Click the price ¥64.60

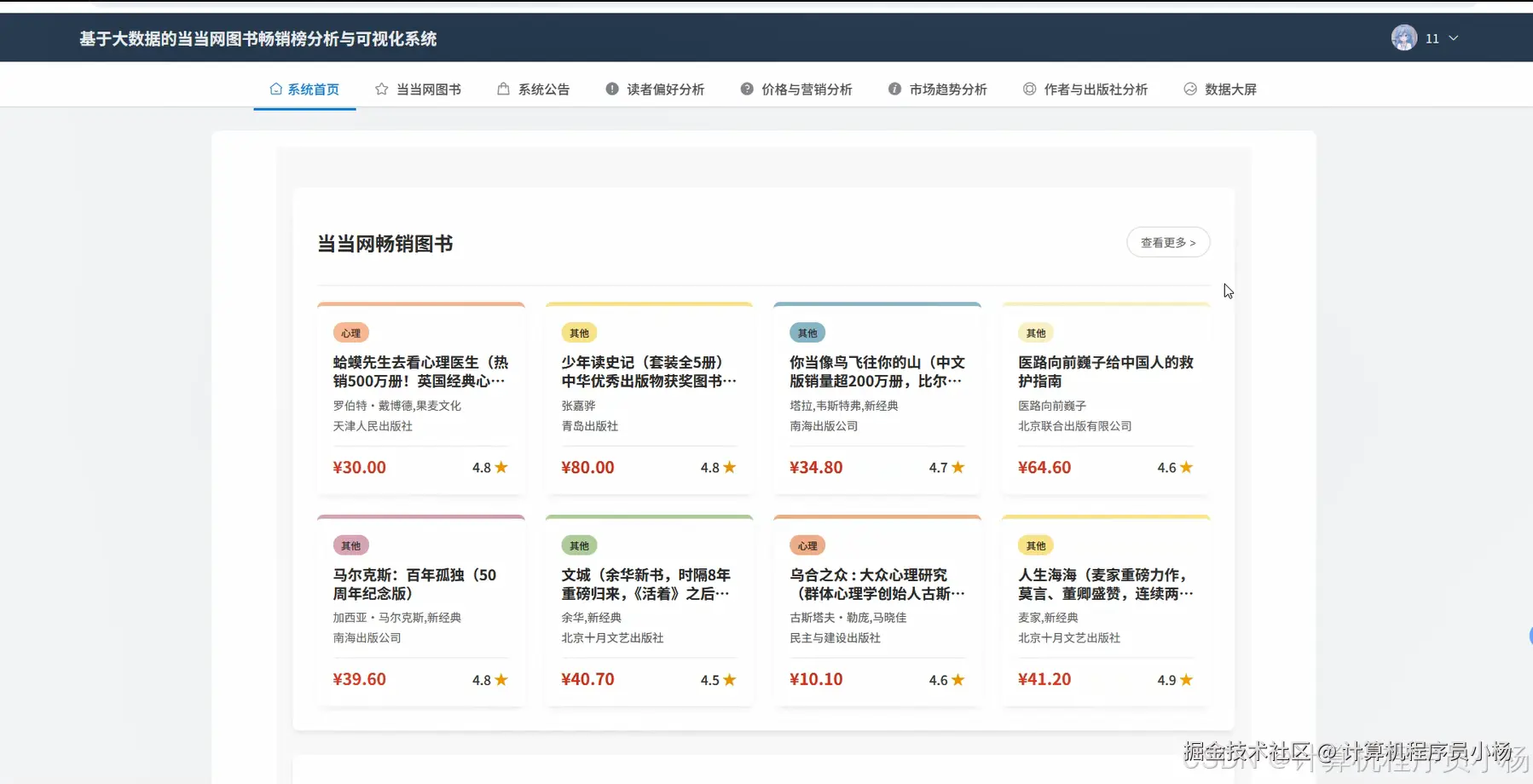tap(1044, 467)
